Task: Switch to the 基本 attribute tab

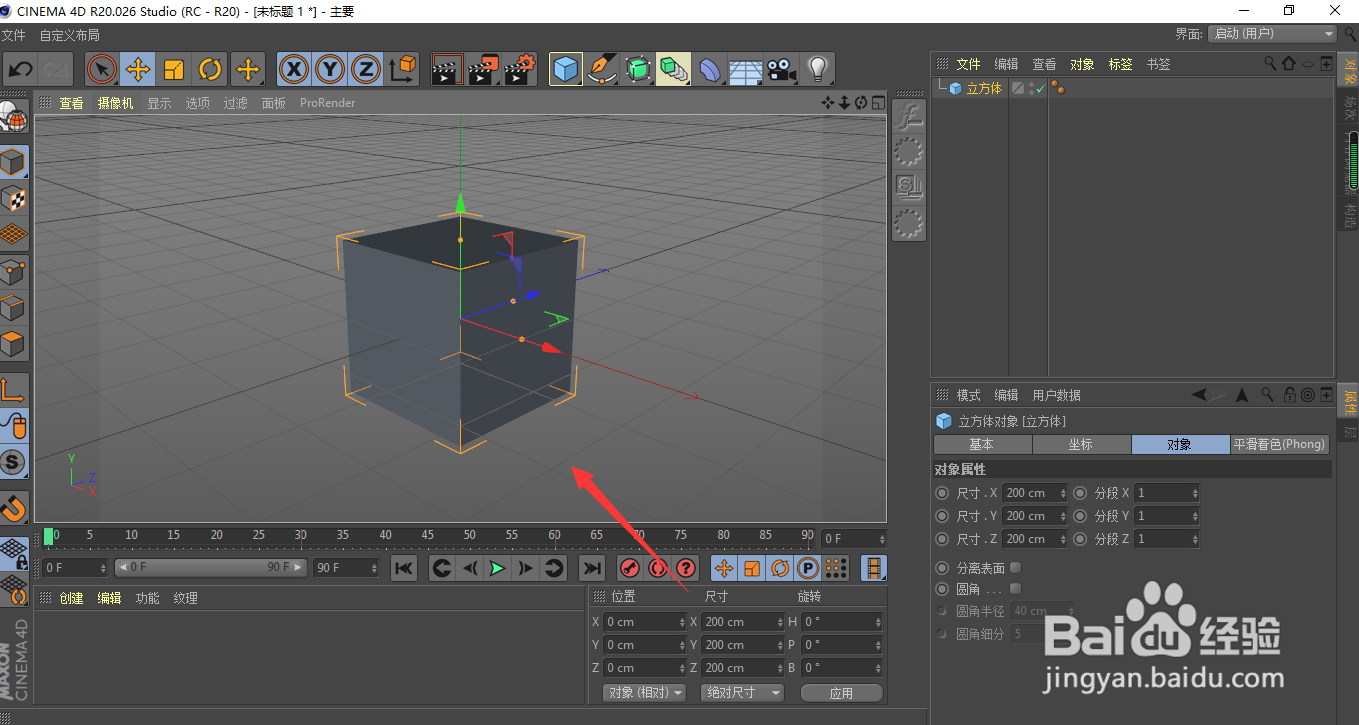Action: click(982, 444)
